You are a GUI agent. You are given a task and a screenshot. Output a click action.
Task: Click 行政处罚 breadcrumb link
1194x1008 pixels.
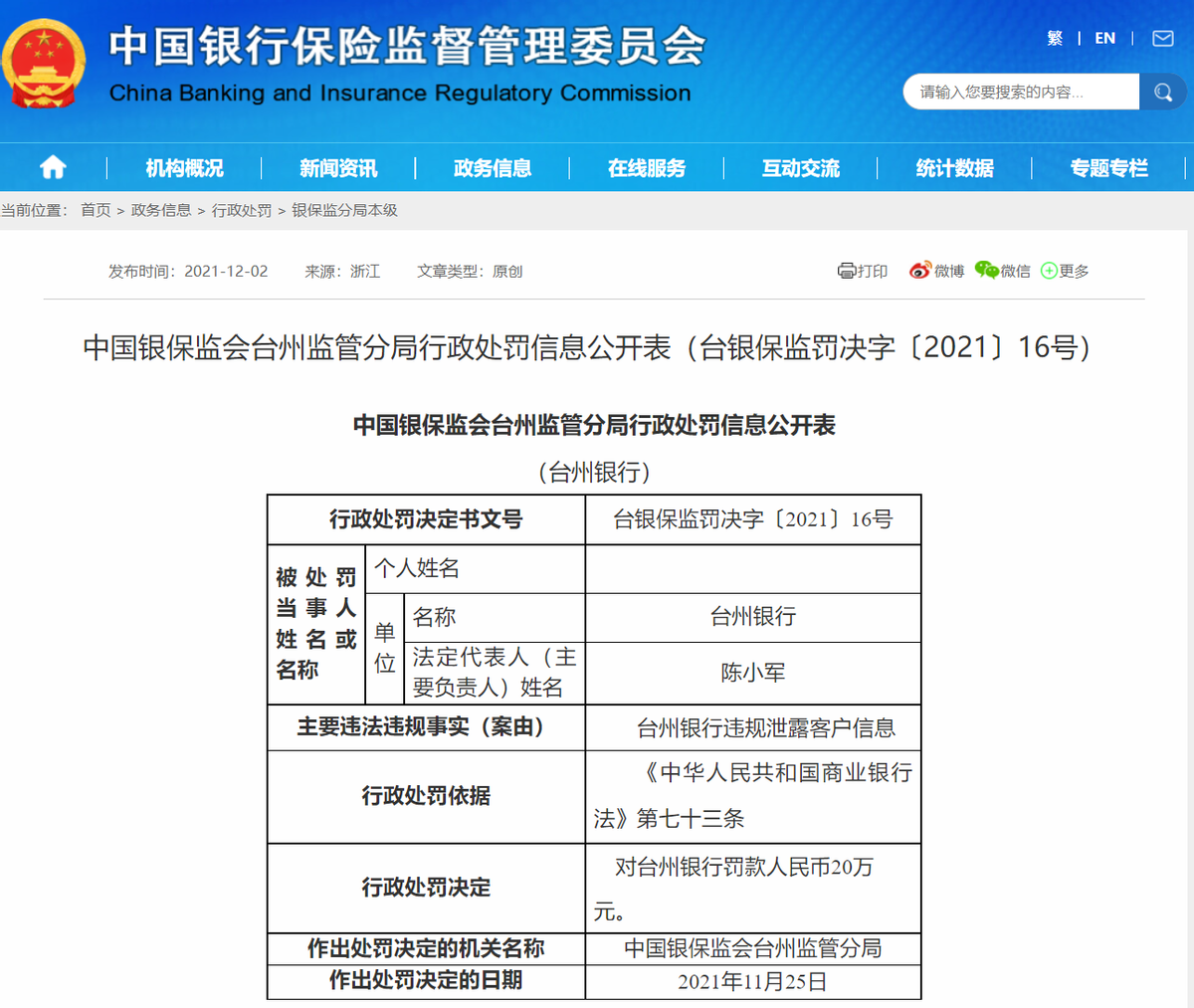pyautogui.click(x=242, y=210)
